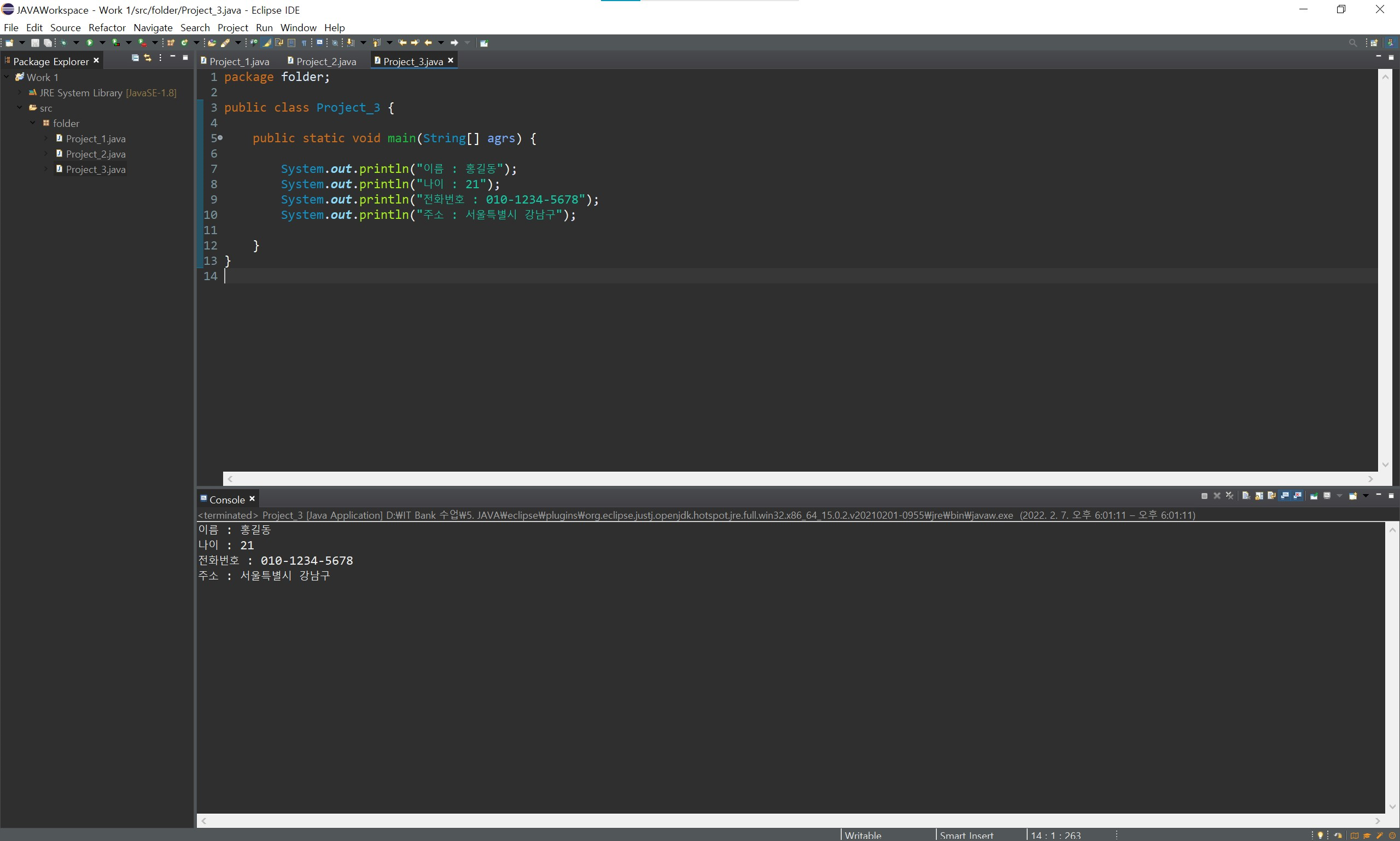Click the editor horizontal scrollbar
1400x841 pixels.
pos(798,479)
